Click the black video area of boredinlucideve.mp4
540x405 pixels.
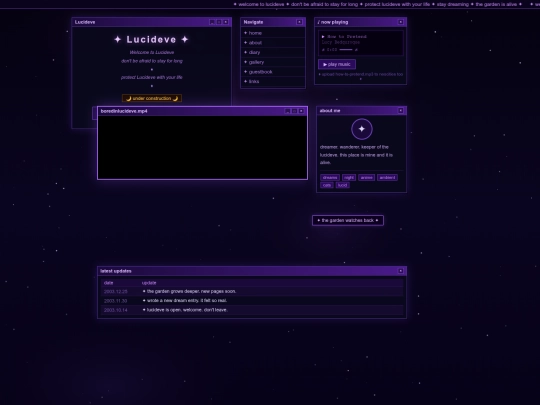(202, 147)
